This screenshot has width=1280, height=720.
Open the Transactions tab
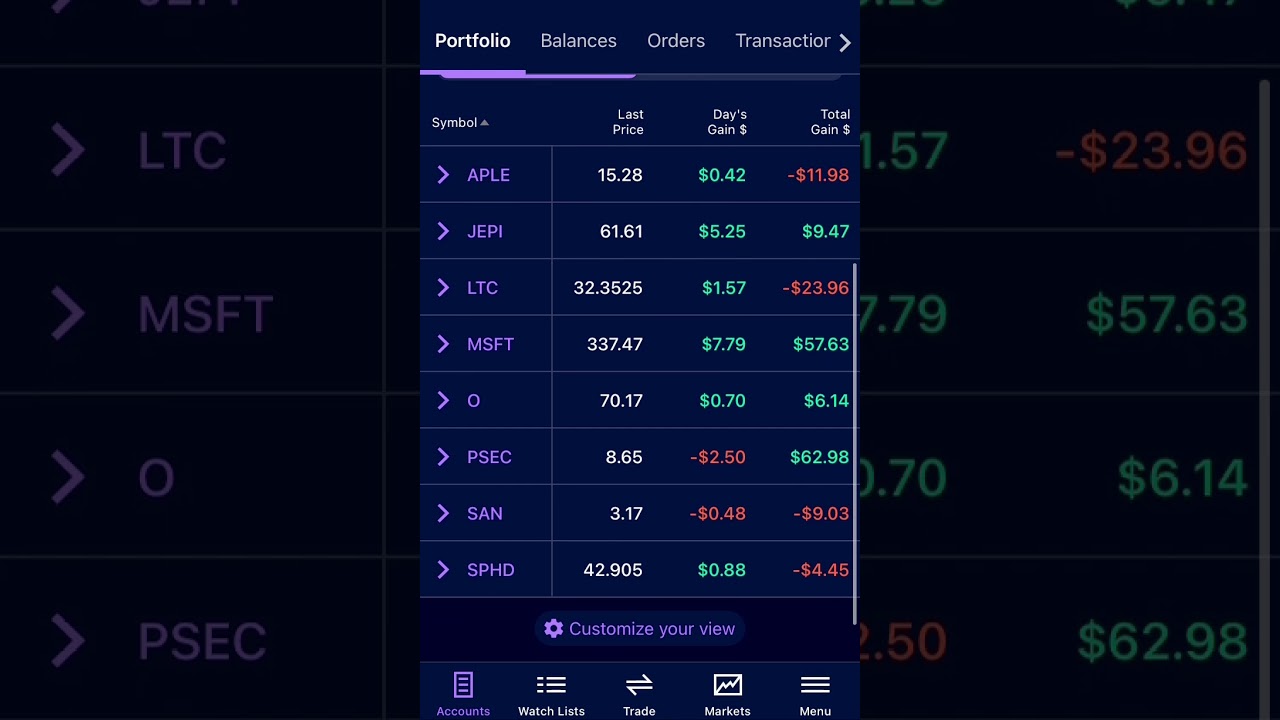pos(783,41)
